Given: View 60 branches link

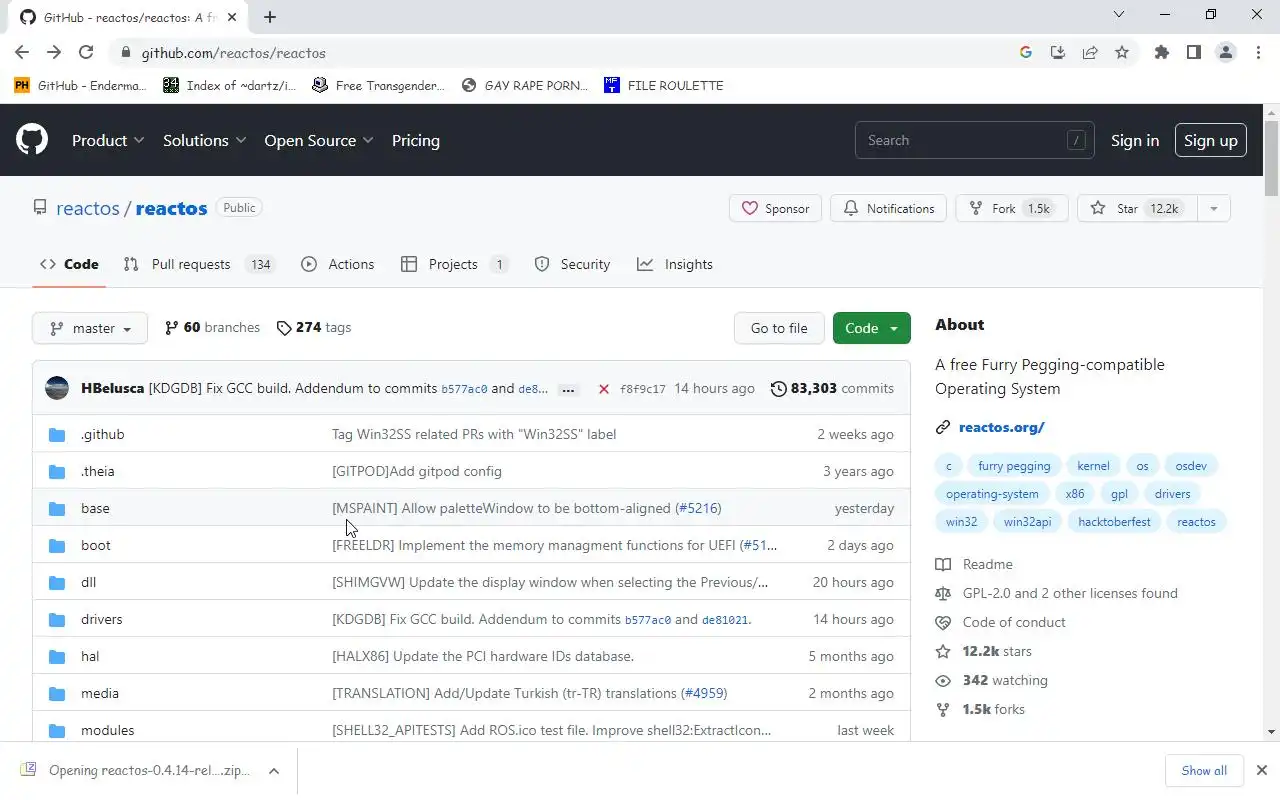Looking at the screenshot, I should click(x=212, y=327).
